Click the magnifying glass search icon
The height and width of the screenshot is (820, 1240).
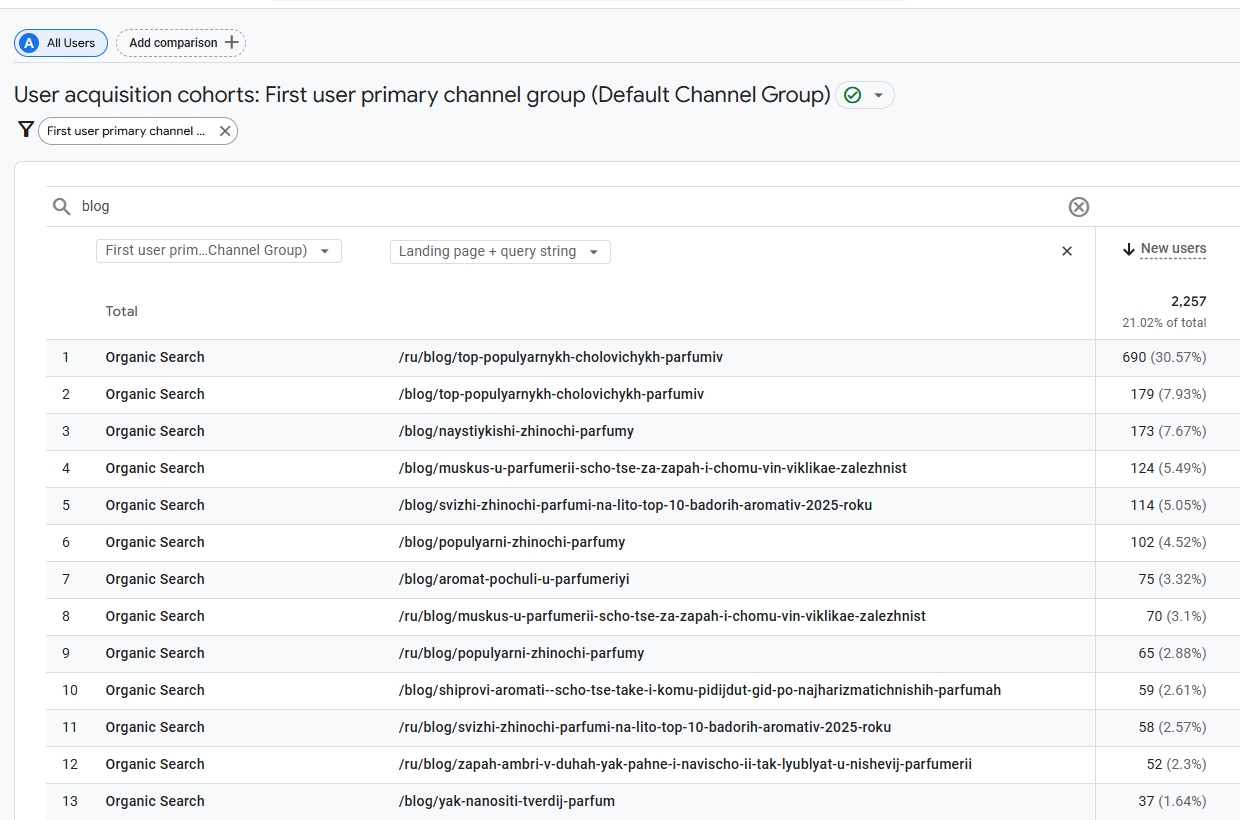62,206
